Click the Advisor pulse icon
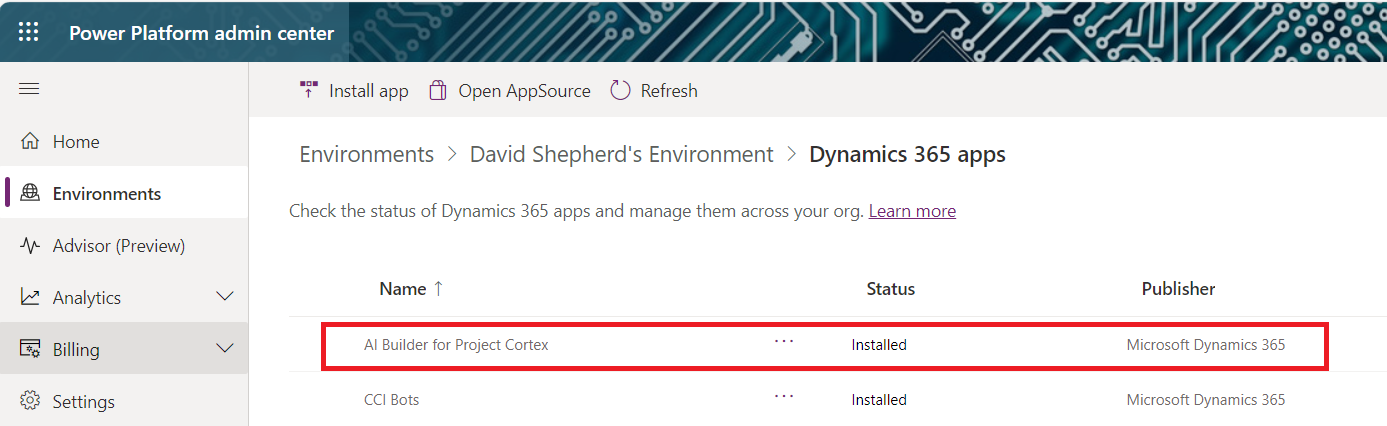Viewport: 1387px width, 426px height. (x=30, y=245)
